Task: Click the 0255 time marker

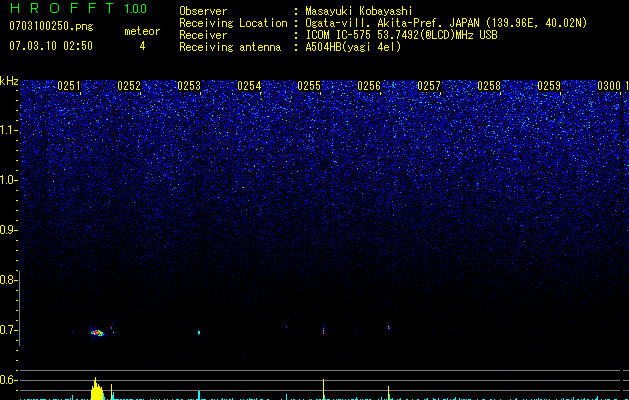Action: coord(309,86)
